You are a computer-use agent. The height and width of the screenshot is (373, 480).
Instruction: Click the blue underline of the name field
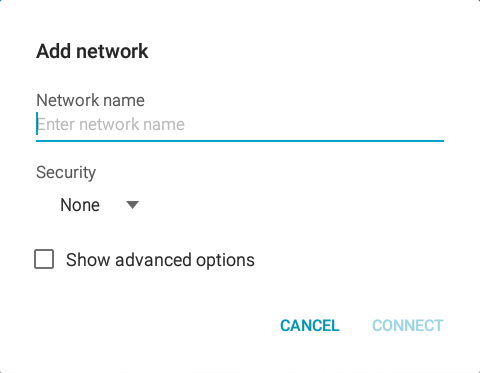240,141
